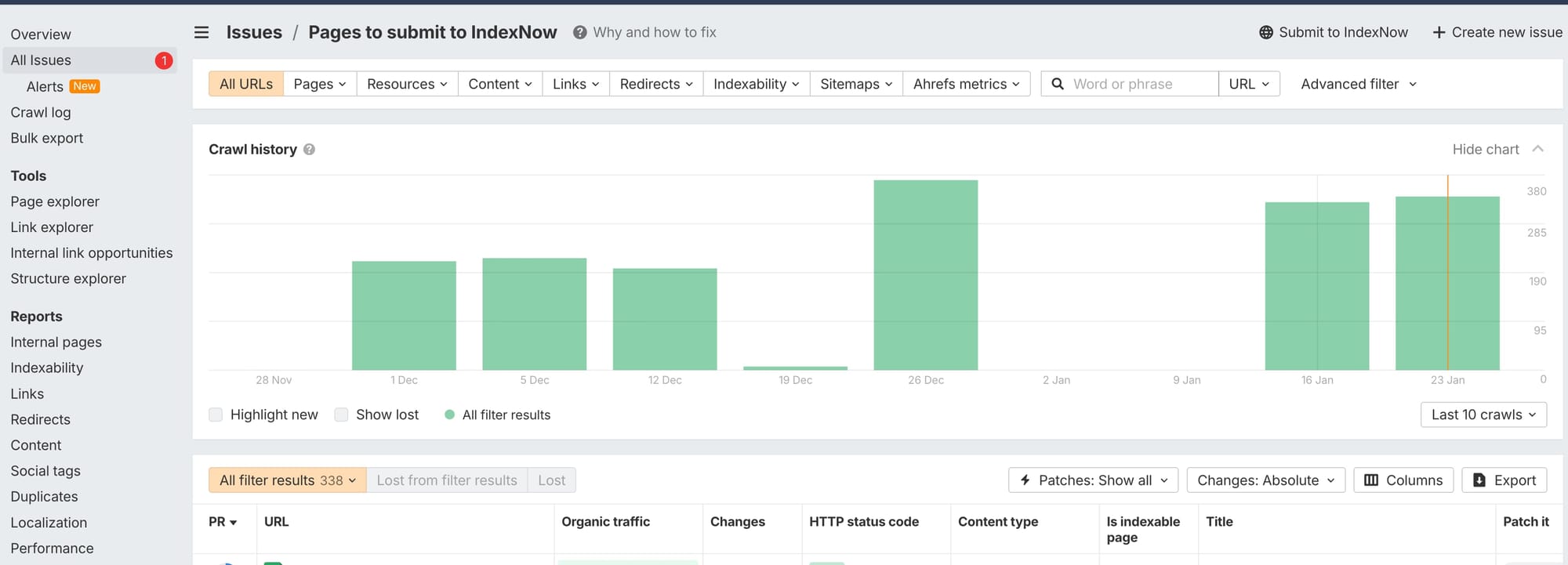Click the Crawl history help question mark
Viewport: 1568px width, 565px height.
point(310,150)
